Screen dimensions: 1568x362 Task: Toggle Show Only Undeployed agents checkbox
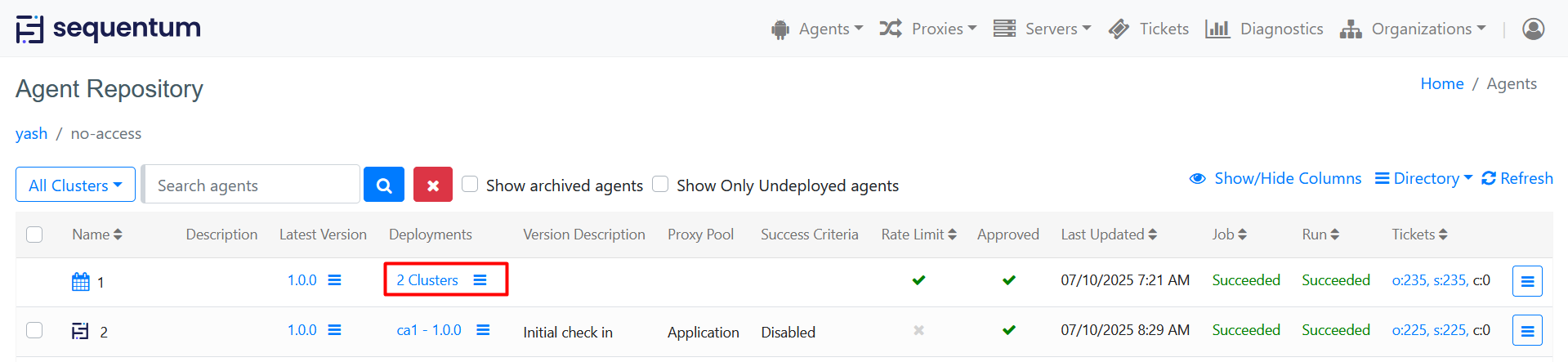pos(660,184)
